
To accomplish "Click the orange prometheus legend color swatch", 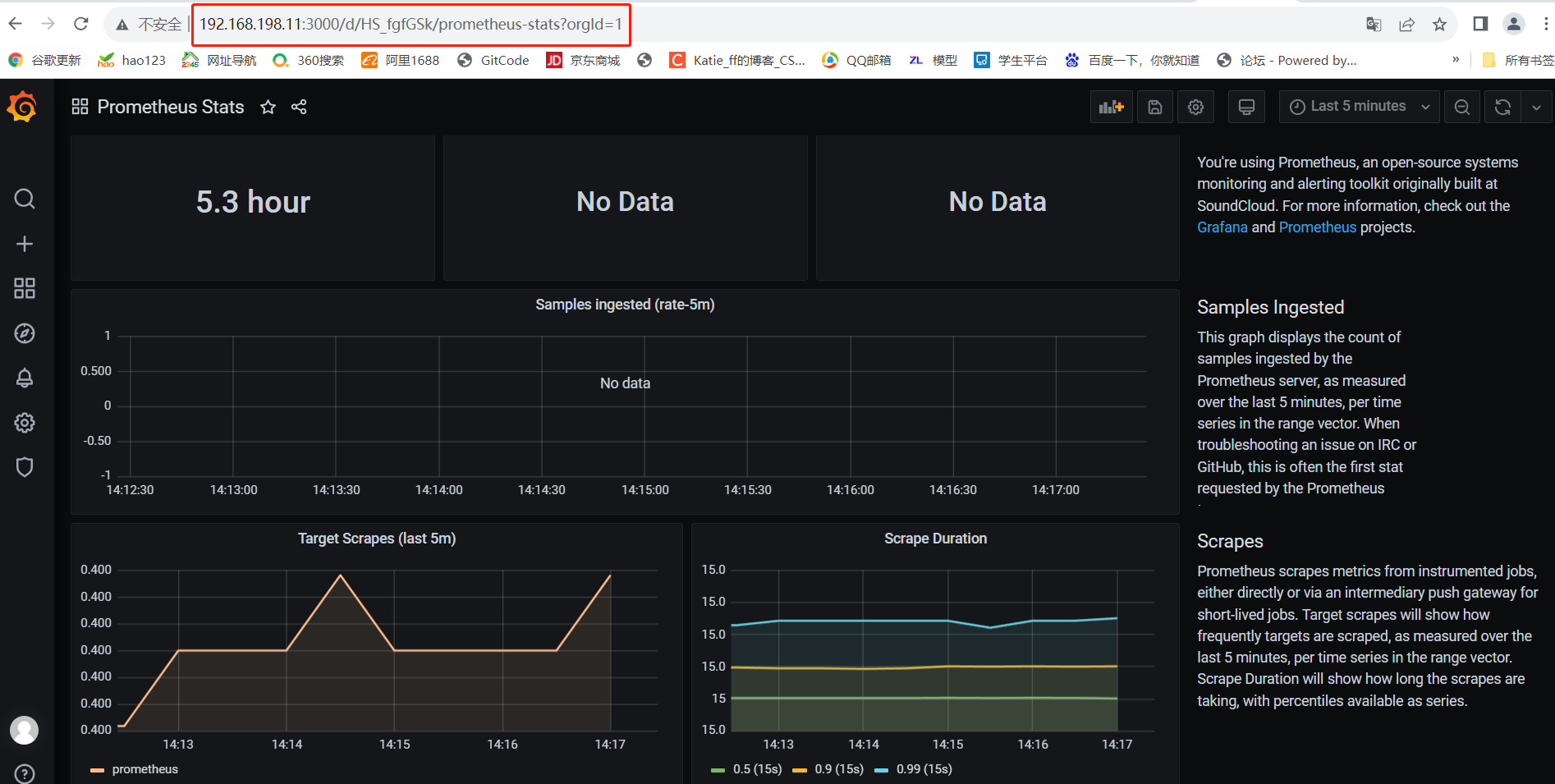I will coord(97,770).
